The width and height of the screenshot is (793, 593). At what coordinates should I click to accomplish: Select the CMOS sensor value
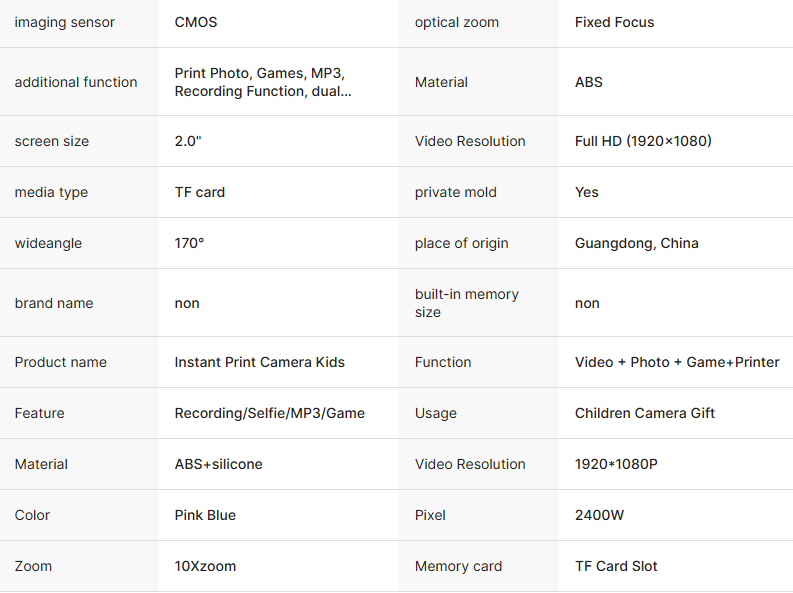(x=196, y=22)
